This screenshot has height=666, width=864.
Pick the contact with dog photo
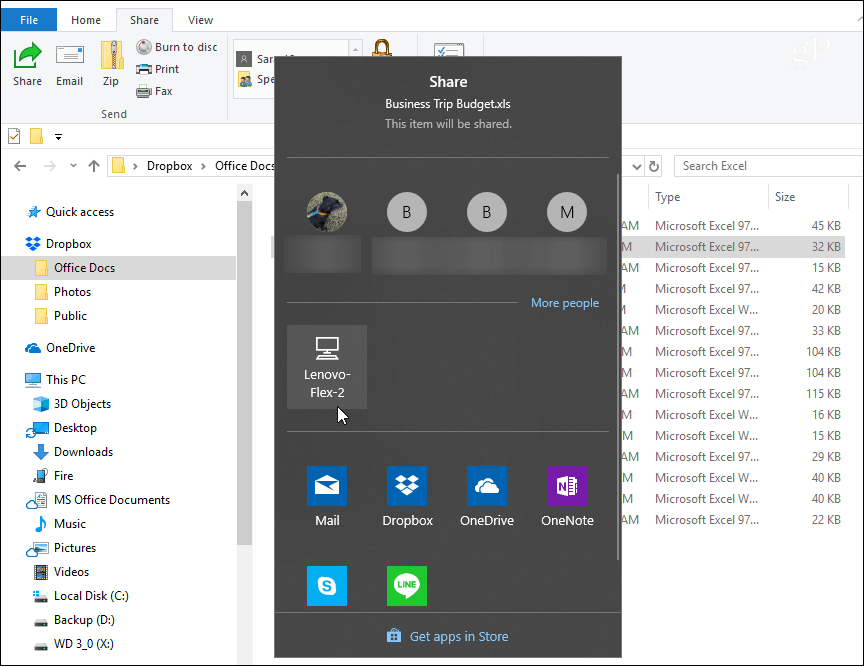click(327, 212)
